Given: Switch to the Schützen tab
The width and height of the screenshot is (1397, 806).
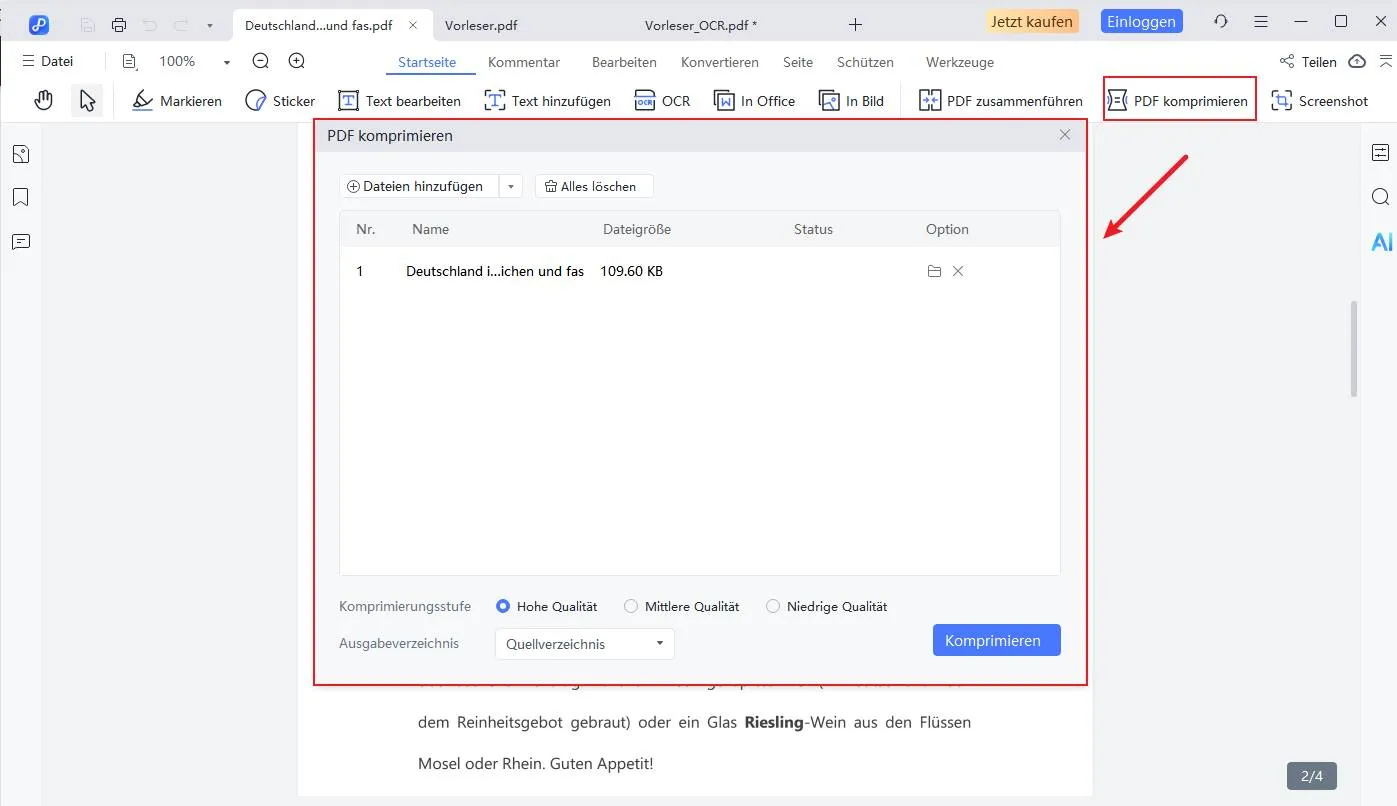Looking at the screenshot, I should click(x=865, y=62).
